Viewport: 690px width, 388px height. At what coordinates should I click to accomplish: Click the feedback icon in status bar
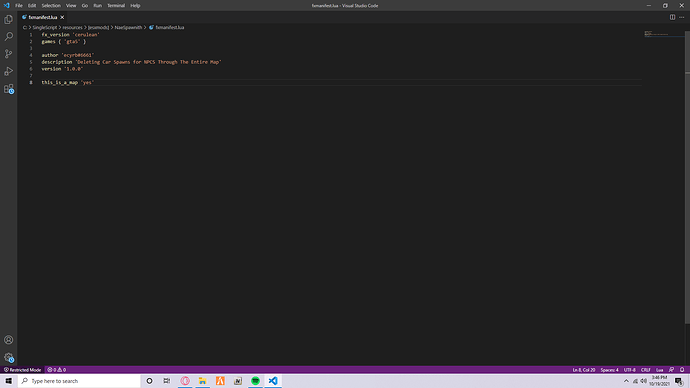click(671, 370)
